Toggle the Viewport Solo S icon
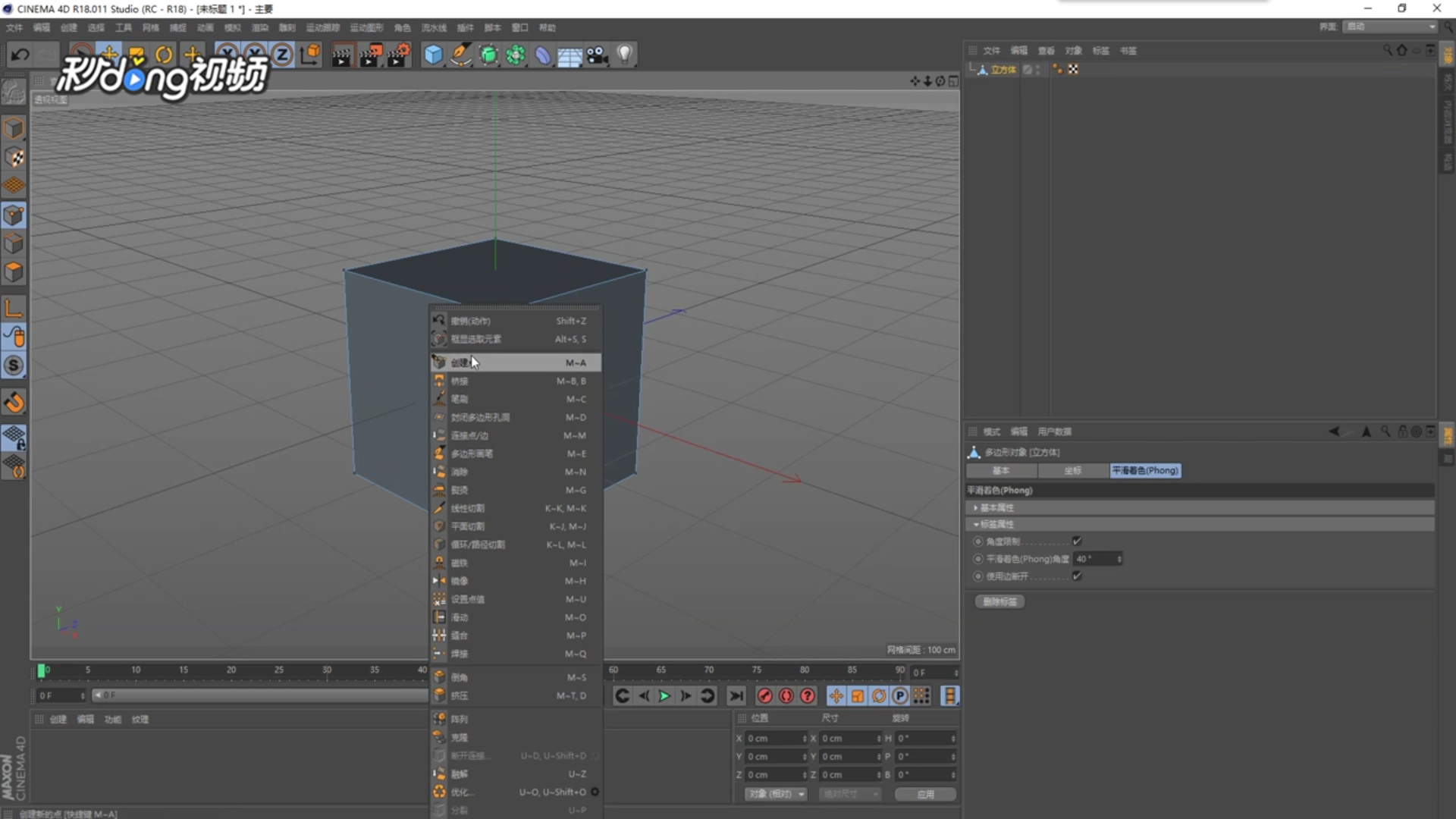The image size is (1456, 819). coord(14,366)
